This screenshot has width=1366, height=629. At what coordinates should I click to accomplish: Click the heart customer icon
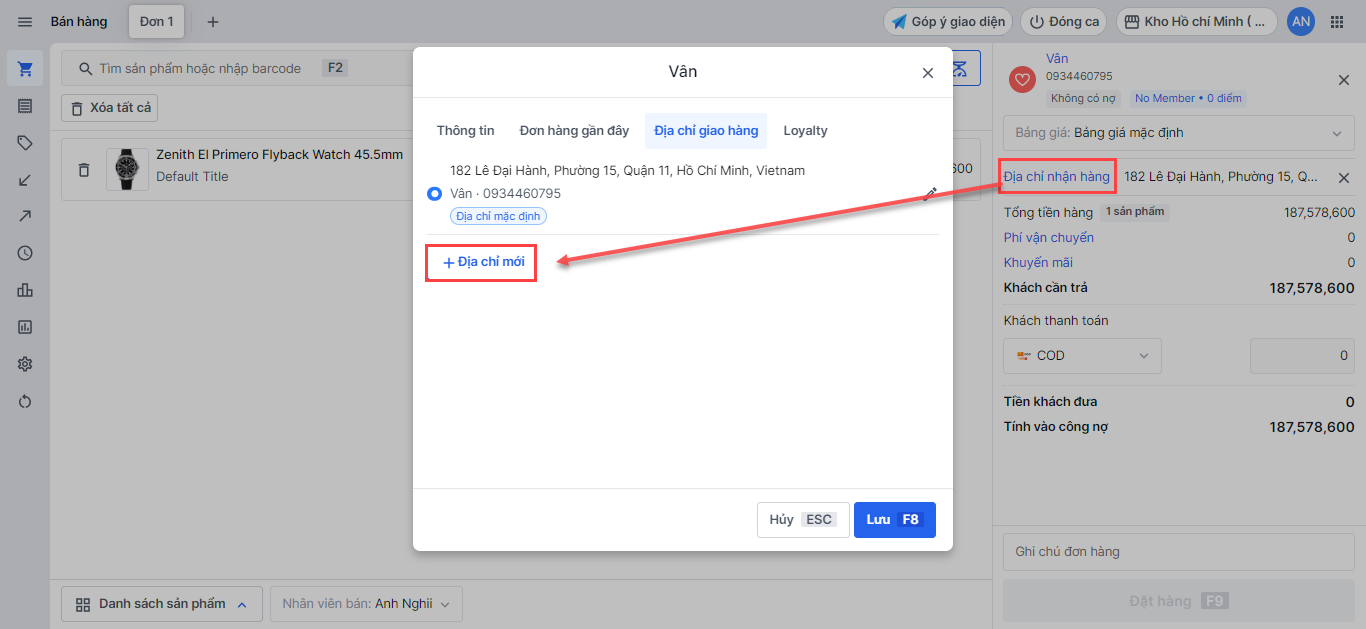coord(1022,79)
